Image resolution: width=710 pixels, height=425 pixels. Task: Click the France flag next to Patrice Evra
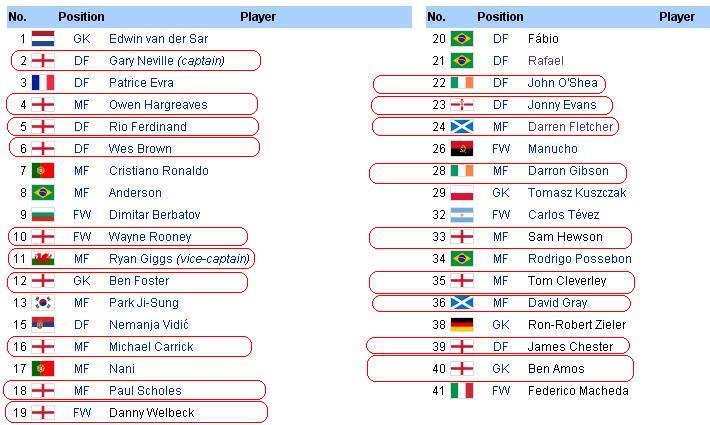point(43,83)
